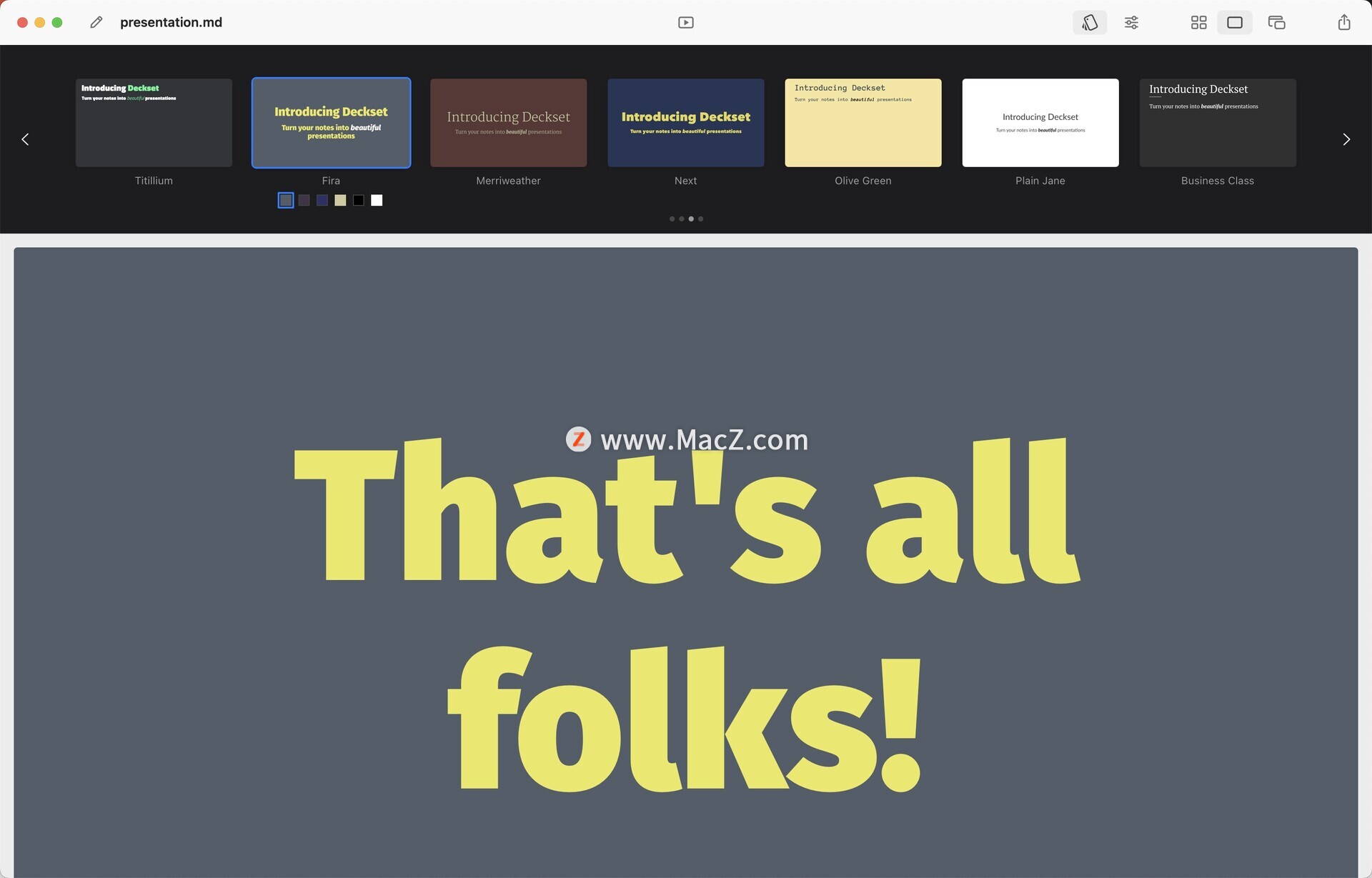Switch to single slide view
The height and width of the screenshot is (878, 1372).
1235,22
